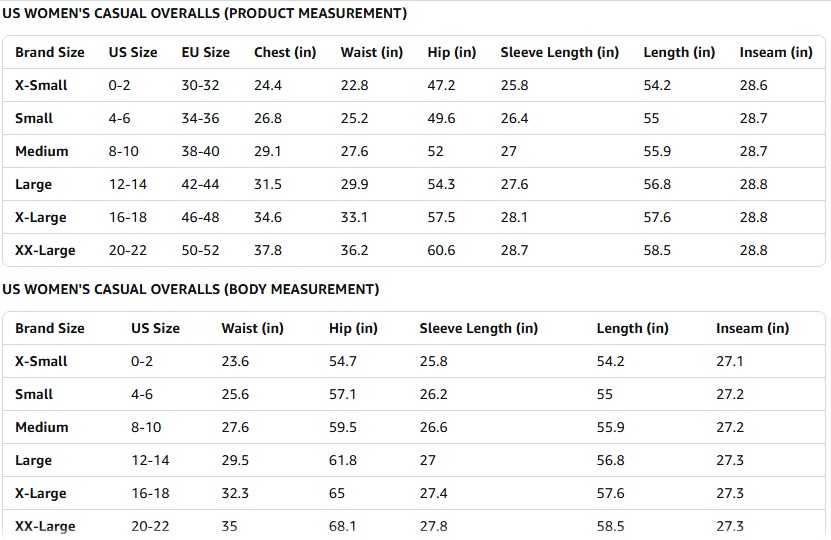
Task: Click the 23.6 waist value for X-Small
Action: point(235,361)
